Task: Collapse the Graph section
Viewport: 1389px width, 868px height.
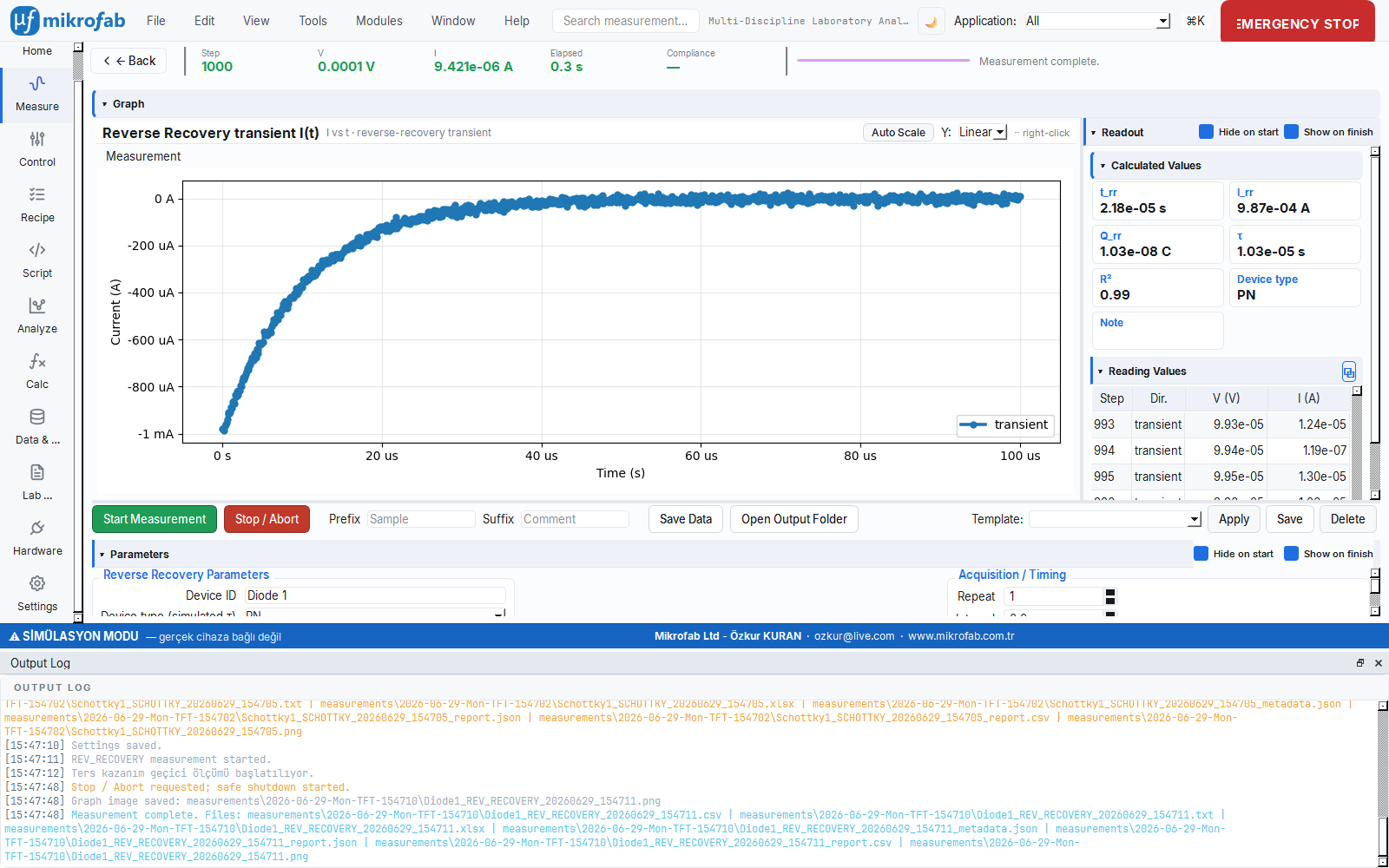Action: coord(105,104)
